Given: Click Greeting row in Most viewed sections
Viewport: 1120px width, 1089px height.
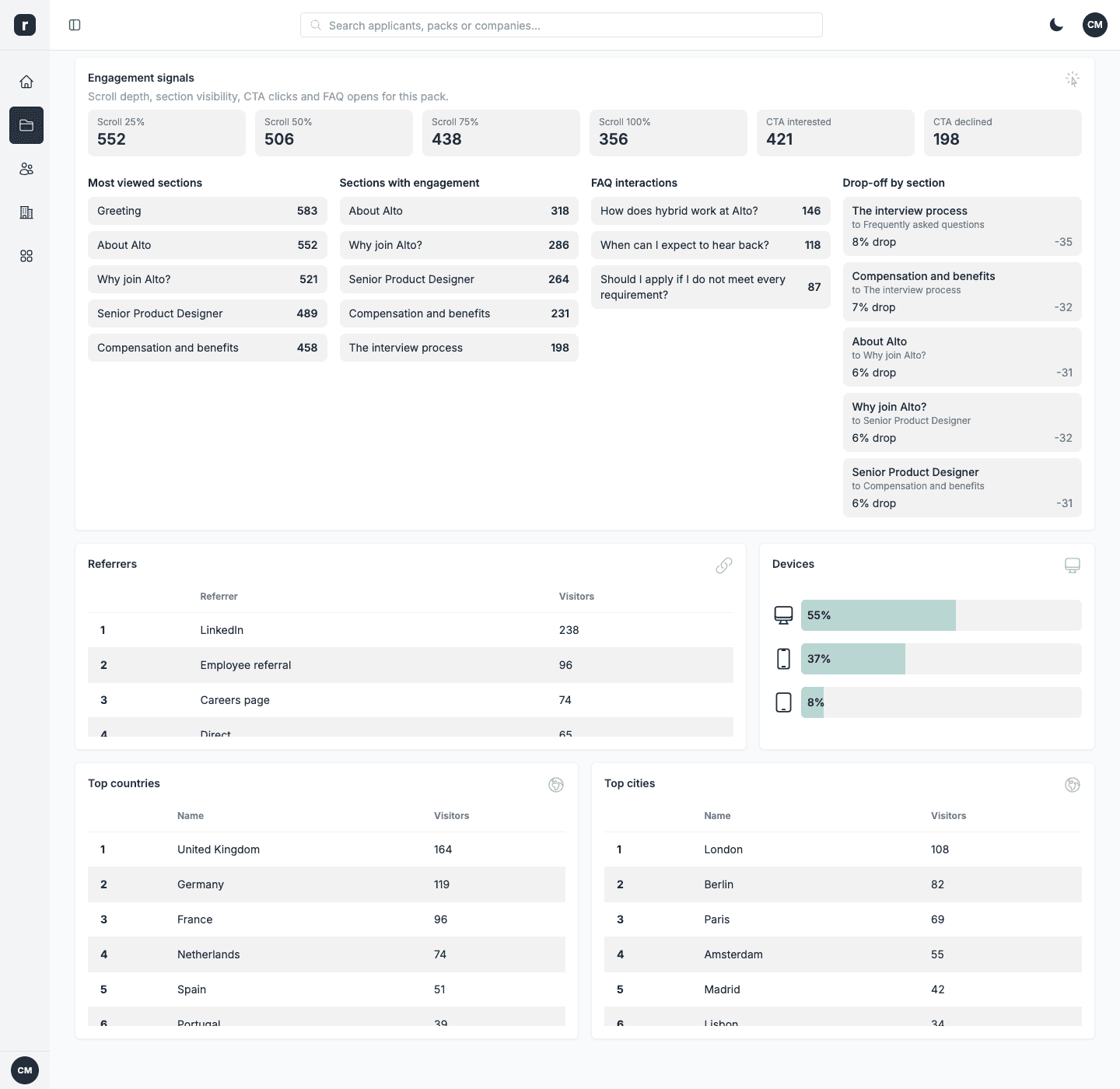Looking at the screenshot, I should click(208, 211).
